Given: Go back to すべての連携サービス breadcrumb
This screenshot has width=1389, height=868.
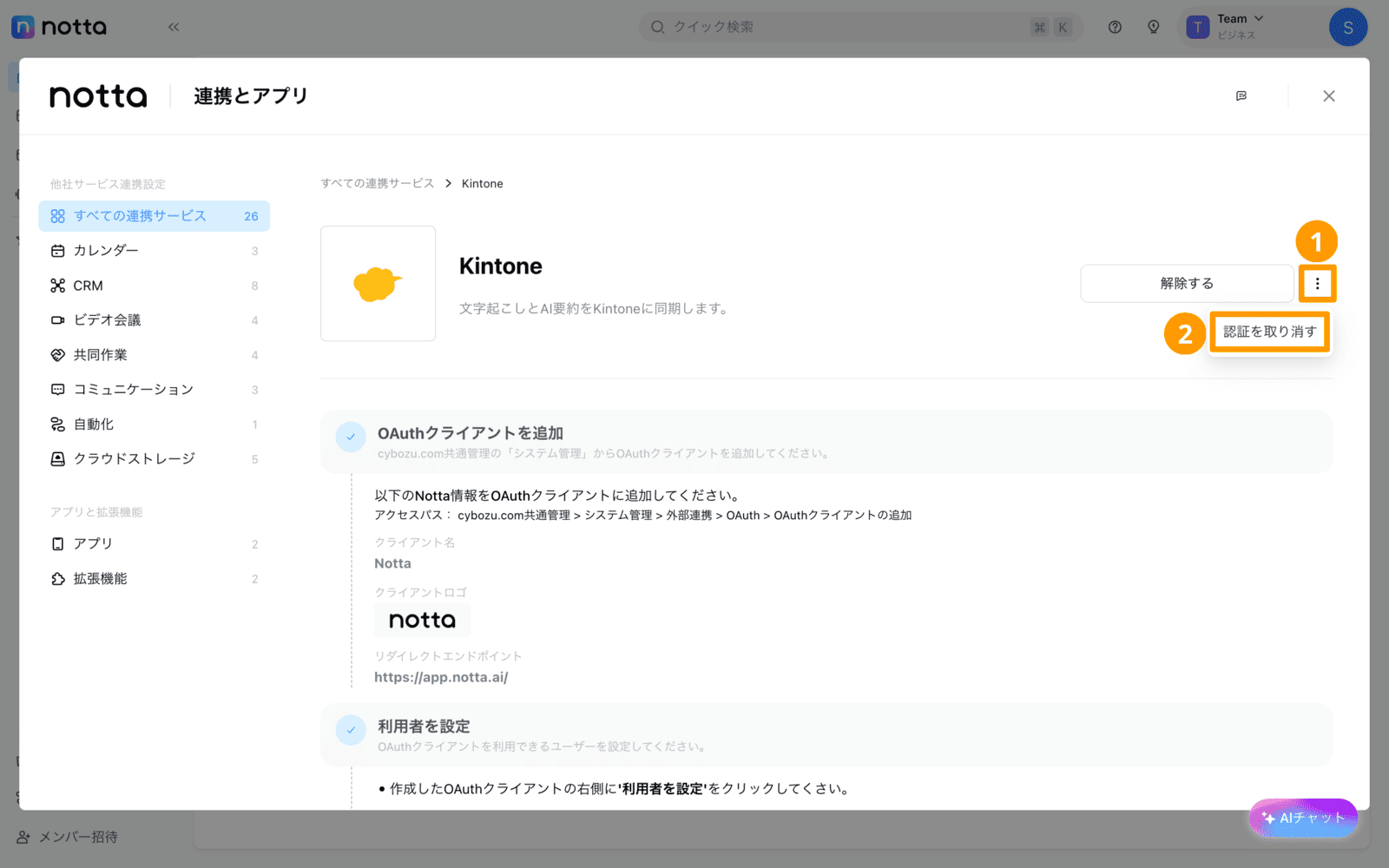Looking at the screenshot, I should pos(378,183).
